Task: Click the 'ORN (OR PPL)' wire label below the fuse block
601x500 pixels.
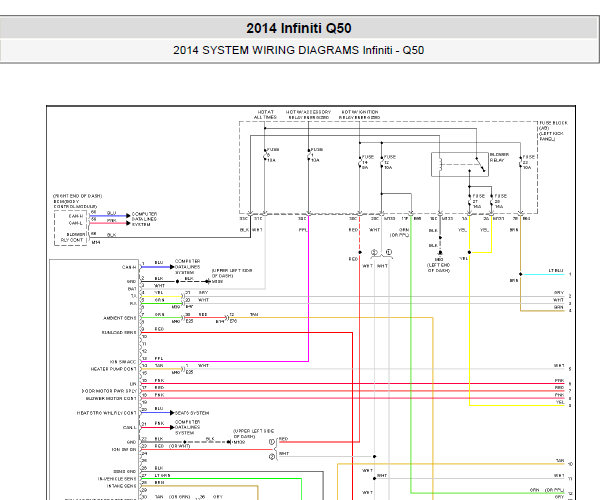Action: coord(399,232)
